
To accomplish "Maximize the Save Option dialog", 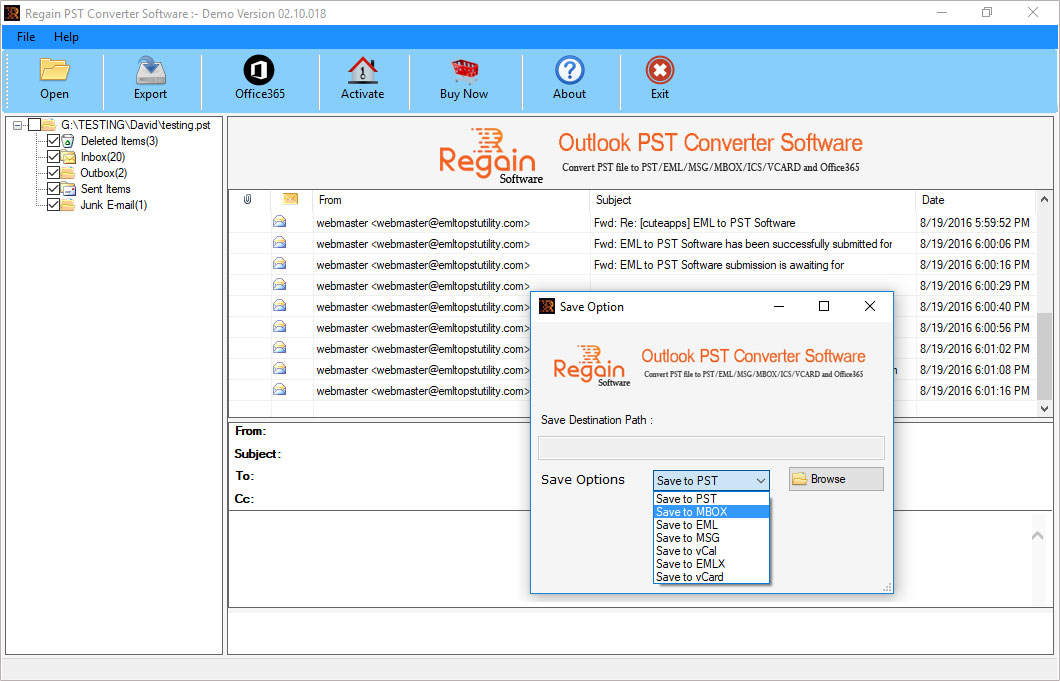I will coord(823,306).
